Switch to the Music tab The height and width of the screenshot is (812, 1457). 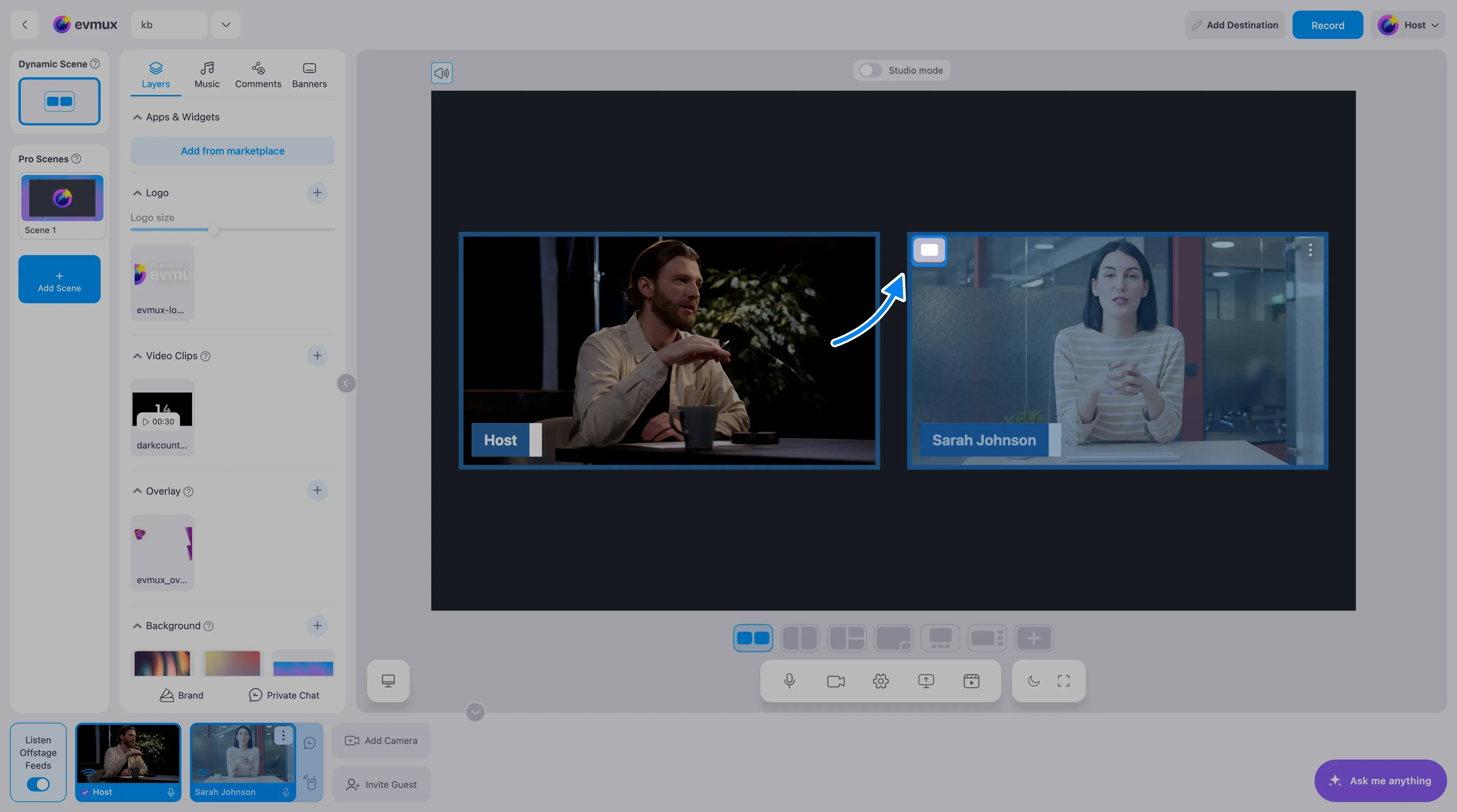[x=207, y=75]
